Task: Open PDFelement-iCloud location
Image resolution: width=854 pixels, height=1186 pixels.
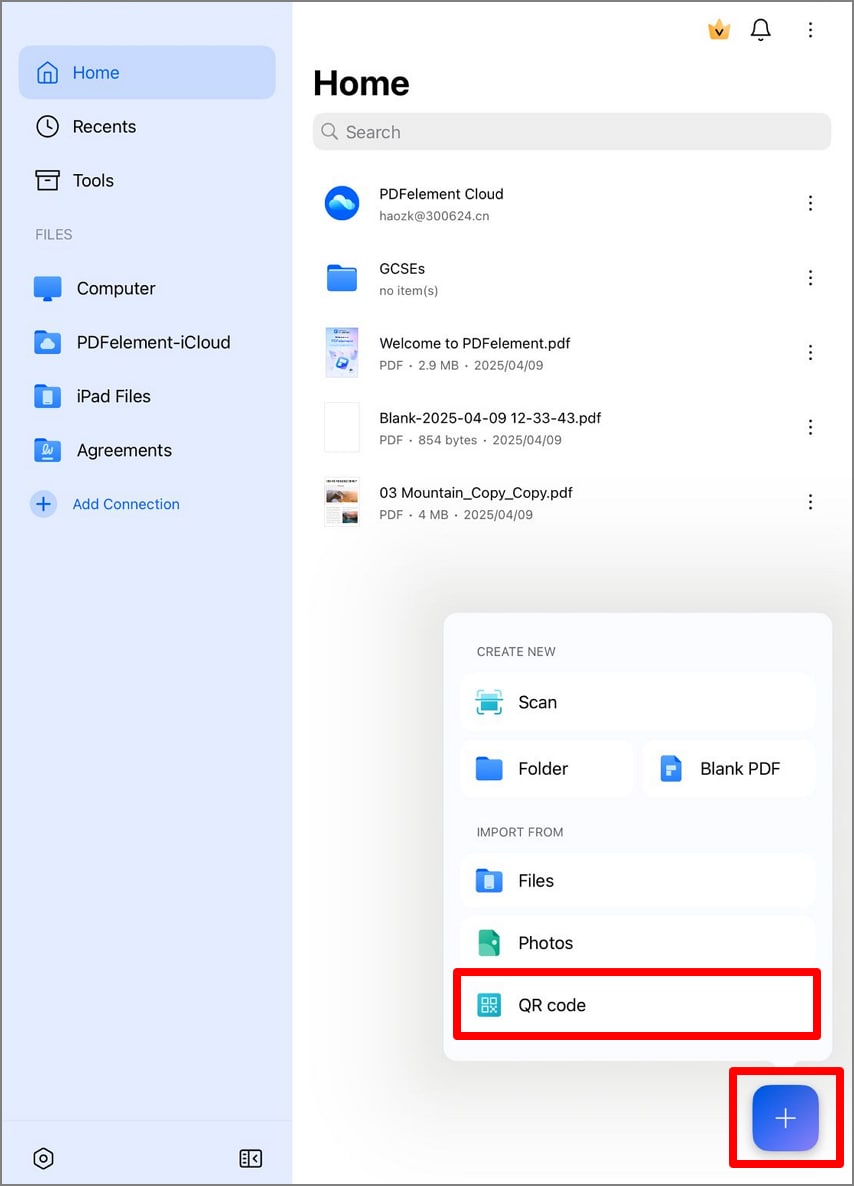Action: [147, 342]
